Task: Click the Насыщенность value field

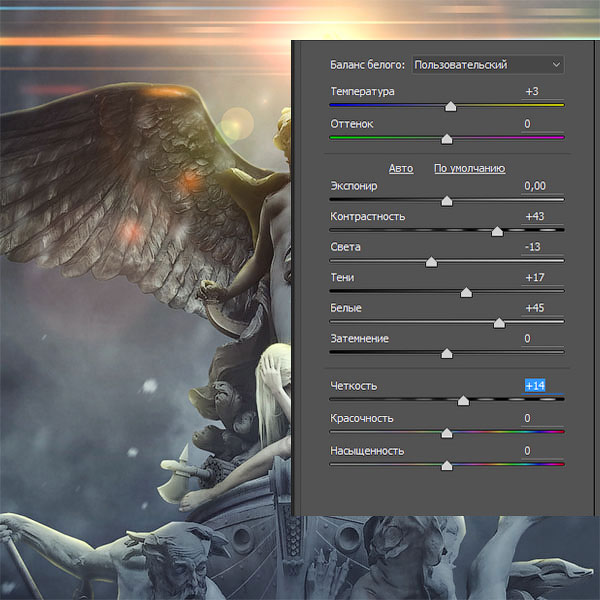Action: pos(542,451)
